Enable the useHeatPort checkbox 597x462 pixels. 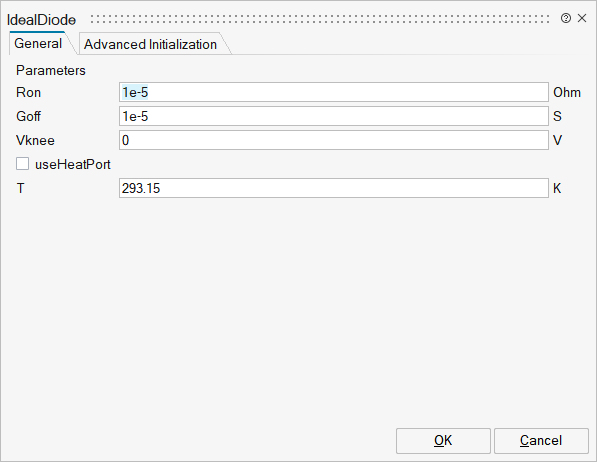pyautogui.click(x=22, y=164)
